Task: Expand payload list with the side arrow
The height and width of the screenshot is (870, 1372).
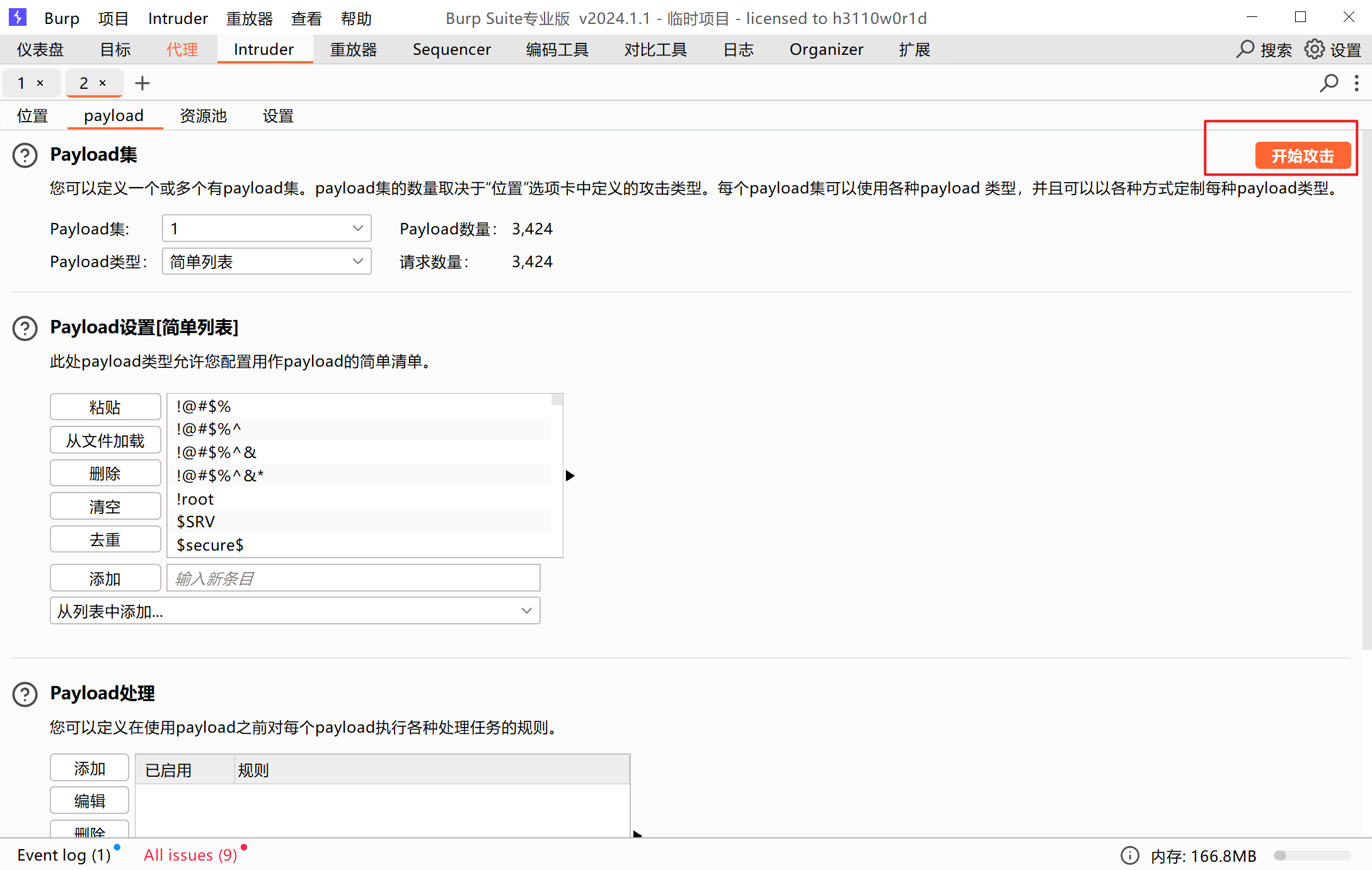Action: (570, 476)
